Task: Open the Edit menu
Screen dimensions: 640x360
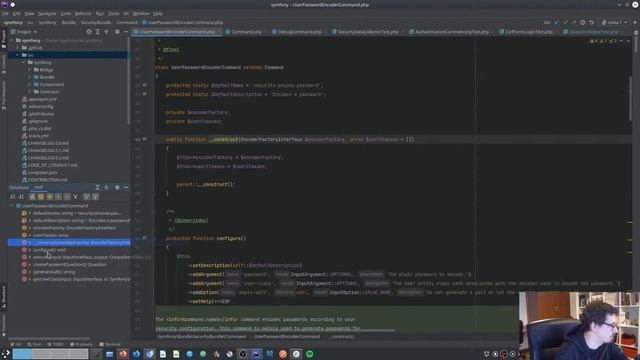Action: (x=16, y=13)
